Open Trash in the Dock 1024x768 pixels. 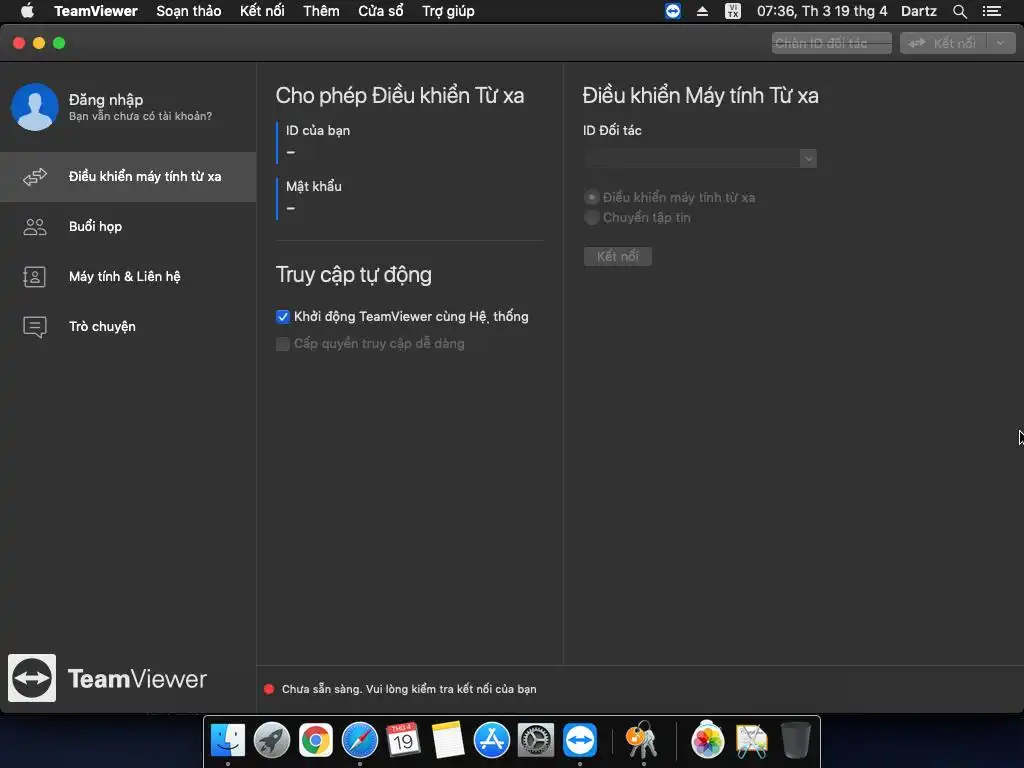pyautogui.click(x=795, y=741)
